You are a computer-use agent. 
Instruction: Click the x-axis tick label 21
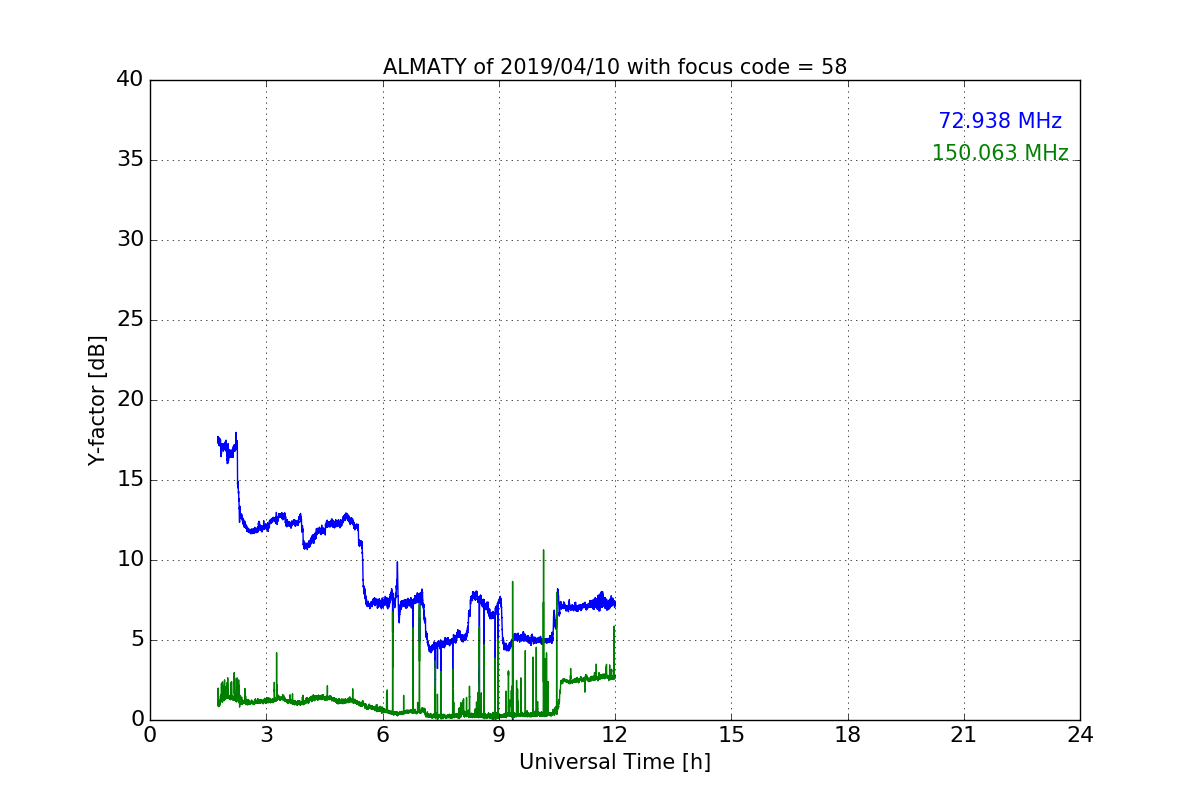coord(964,735)
